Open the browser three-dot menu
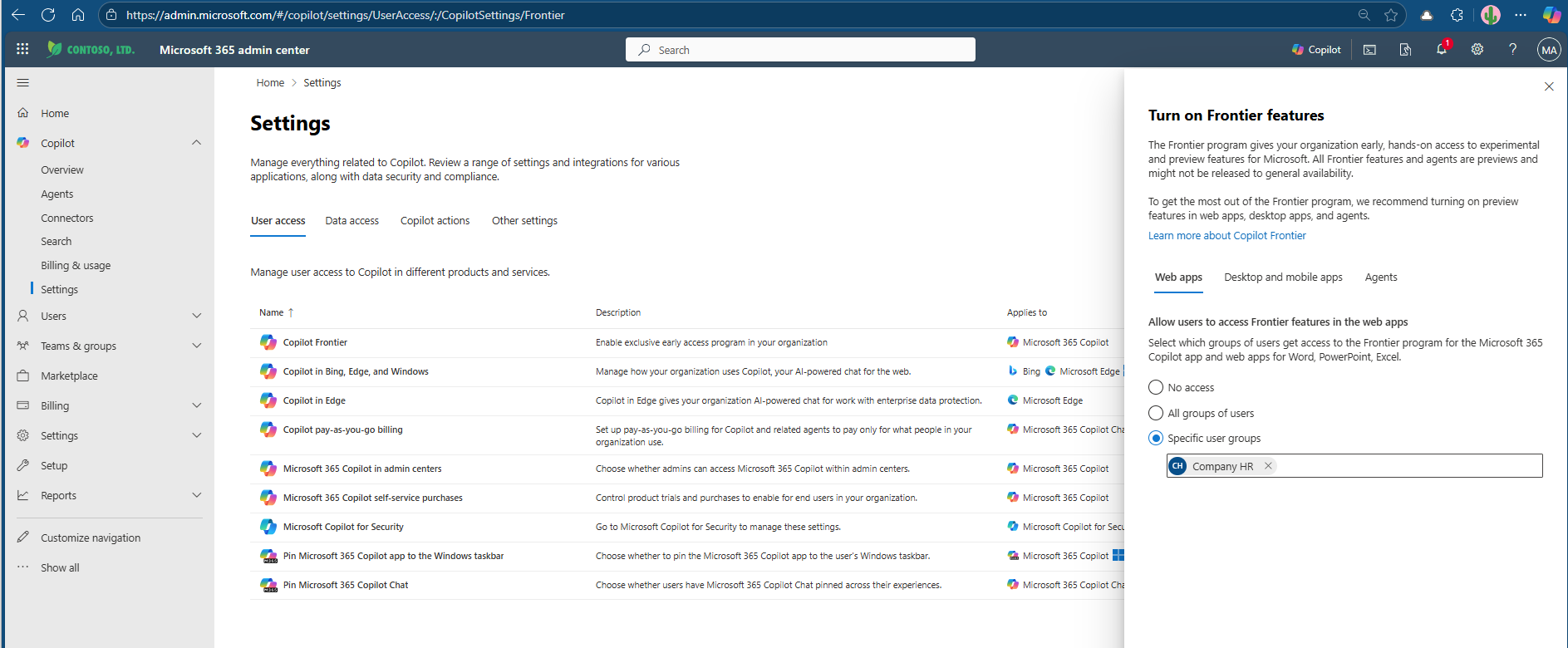 (1521, 15)
